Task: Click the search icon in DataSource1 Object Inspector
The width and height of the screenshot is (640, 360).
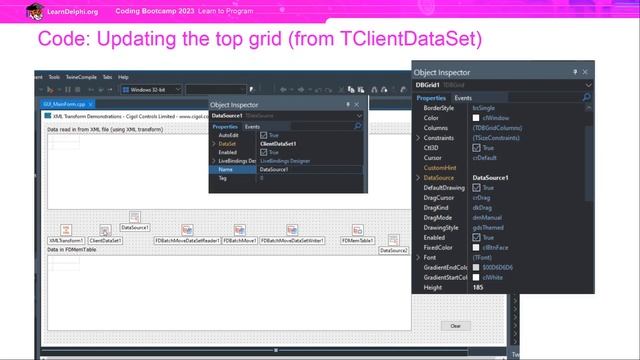Action: [x=358, y=126]
